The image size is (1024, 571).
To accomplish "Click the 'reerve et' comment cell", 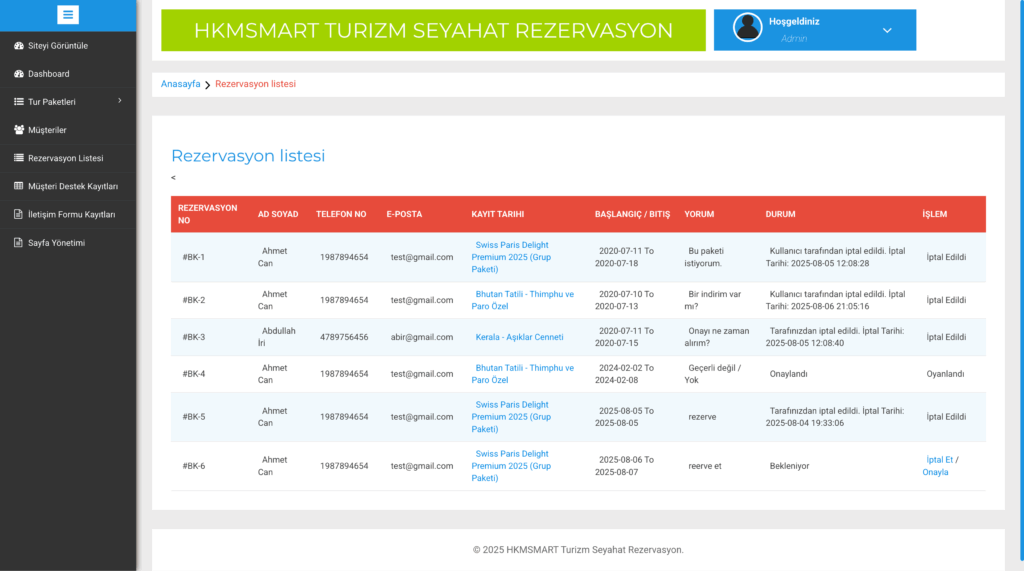I will click(705, 466).
